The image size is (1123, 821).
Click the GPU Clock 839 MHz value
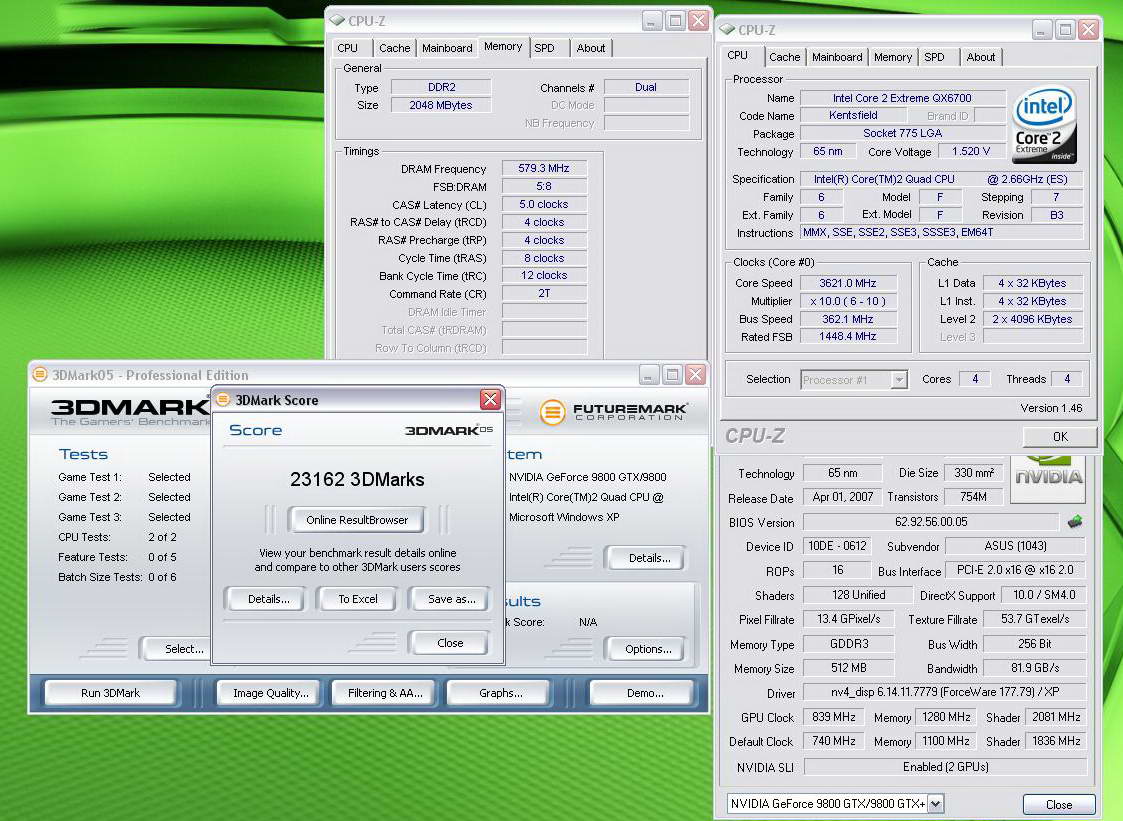pos(834,717)
